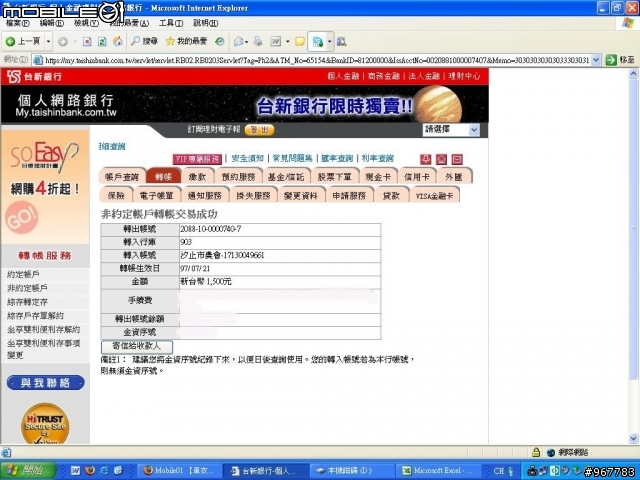The width and height of the screenshot is (640, 480).
Task: Switch to the 帳戶查詢 tab
Action: tap(122, 177)
